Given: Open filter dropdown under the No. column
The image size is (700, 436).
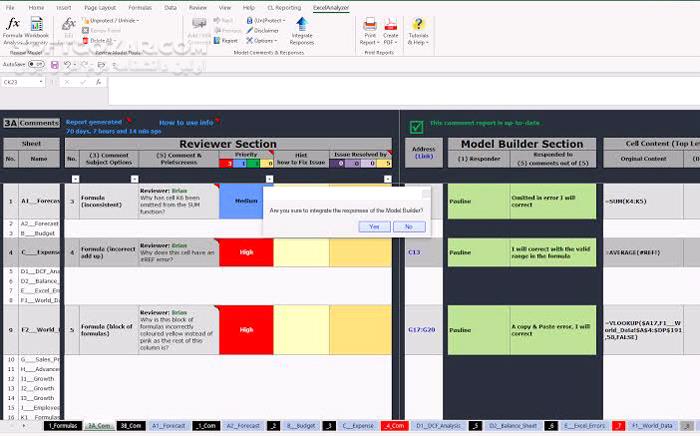Looking at the screenshot, I should [x=75, y=179].
